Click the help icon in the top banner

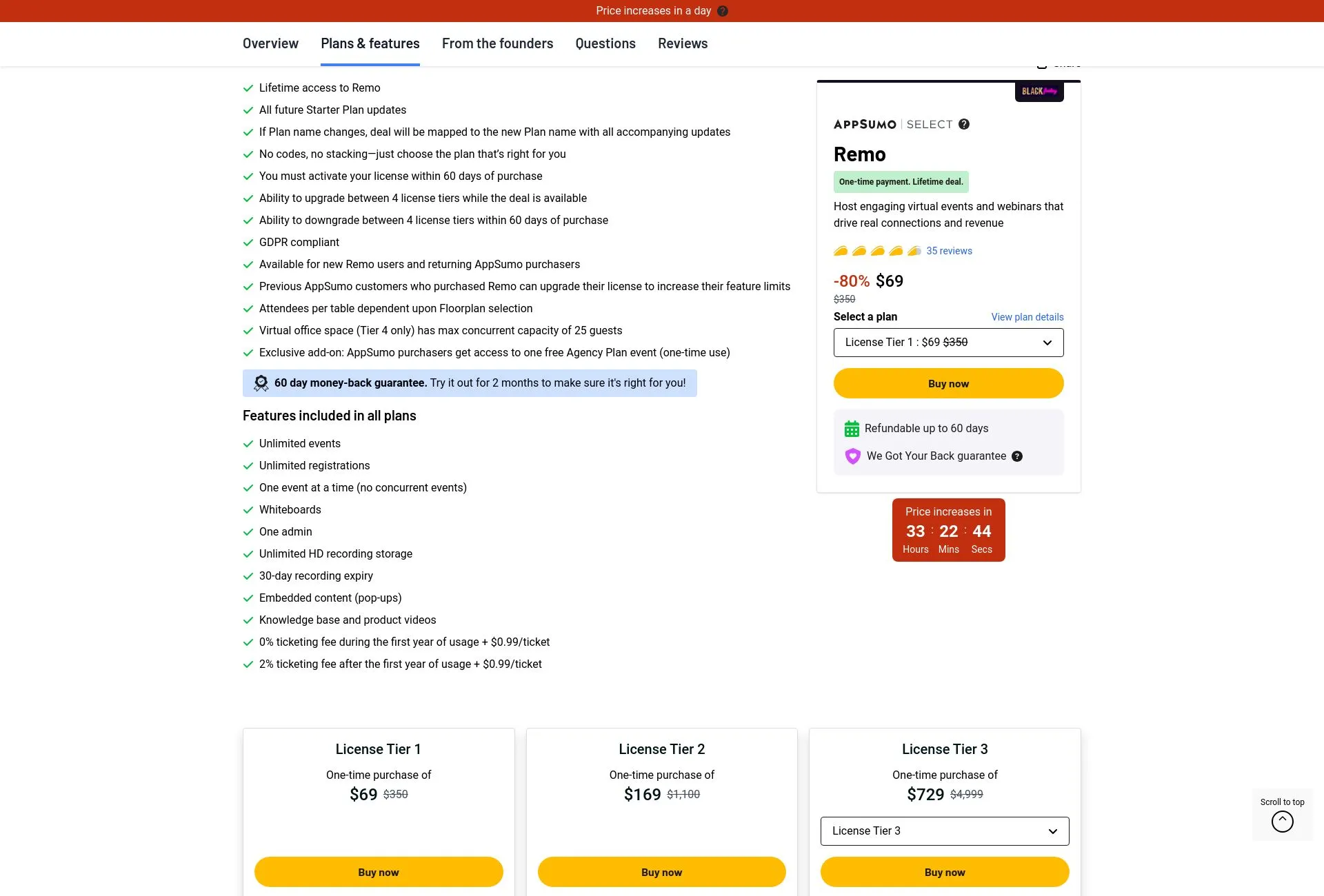723,11
